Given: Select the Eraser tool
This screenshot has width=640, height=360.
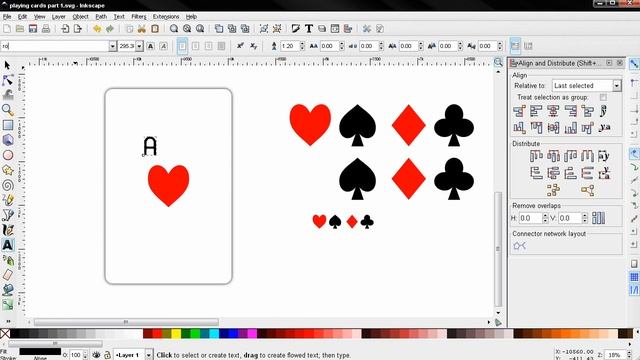Looking at the screenshot, I should pyautogui.click(x=7, y=275).
